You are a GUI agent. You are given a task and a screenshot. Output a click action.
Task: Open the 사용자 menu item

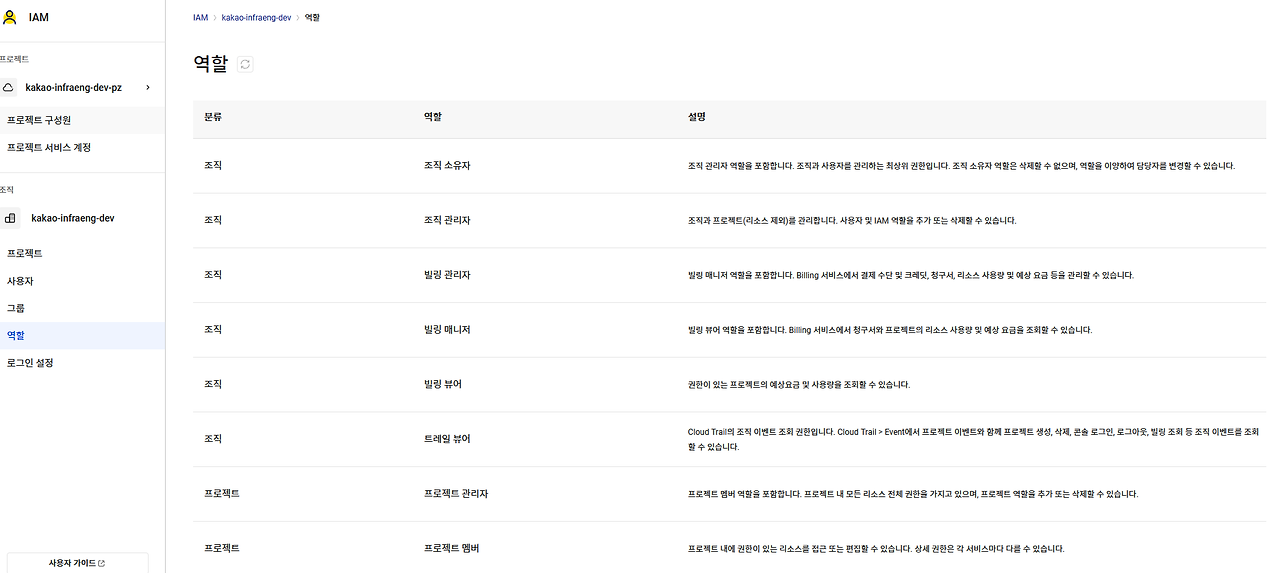82,281
